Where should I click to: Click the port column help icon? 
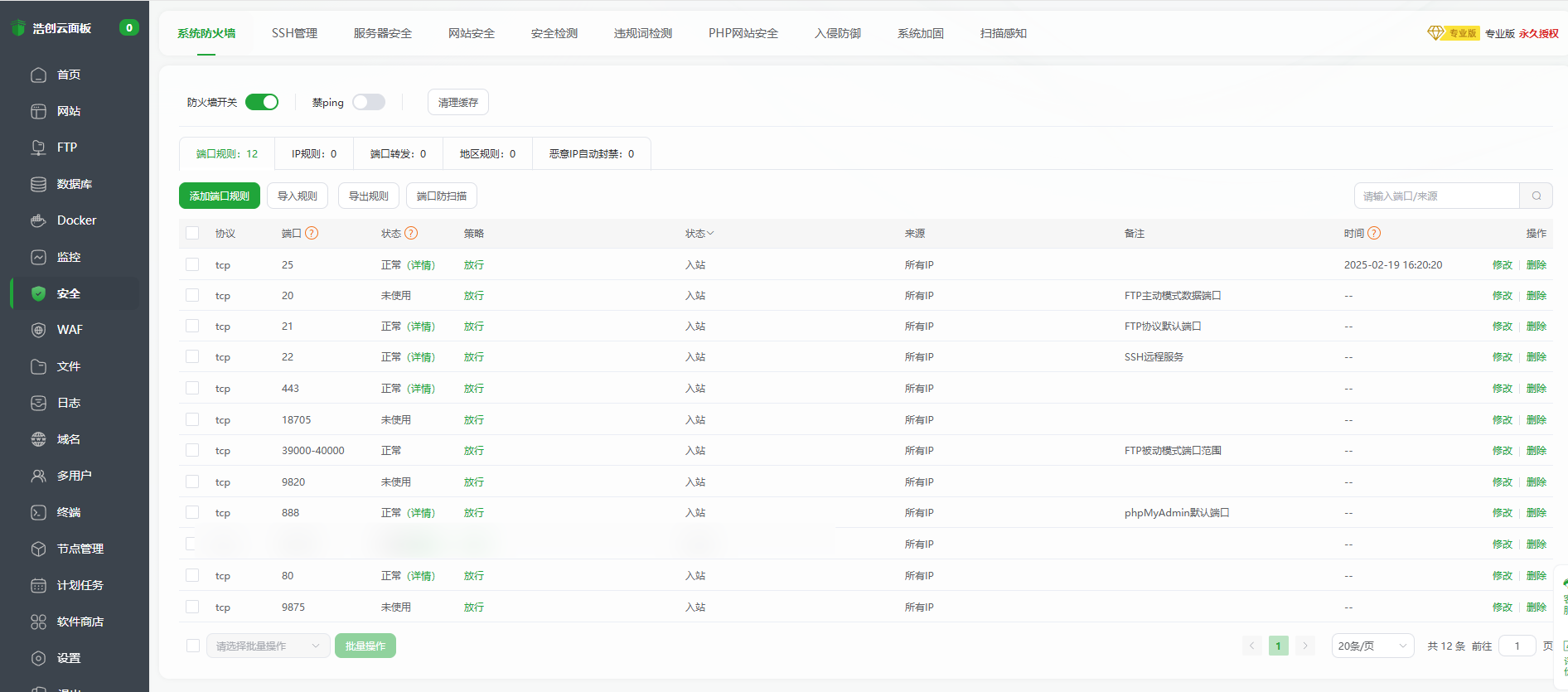pos(312,234)
